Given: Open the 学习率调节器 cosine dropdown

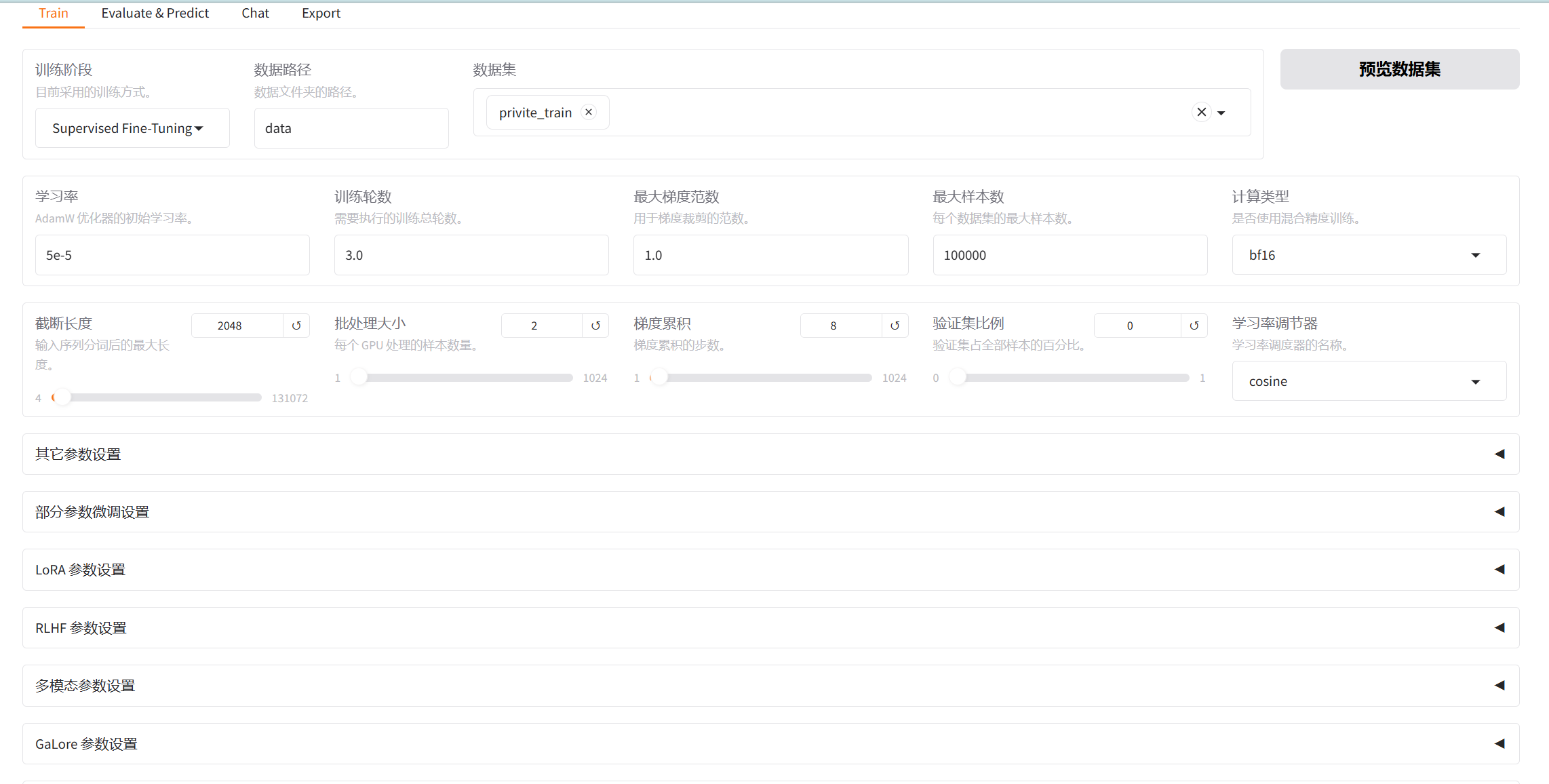Looking at the screenshot, I should [x=1369, y=381].
